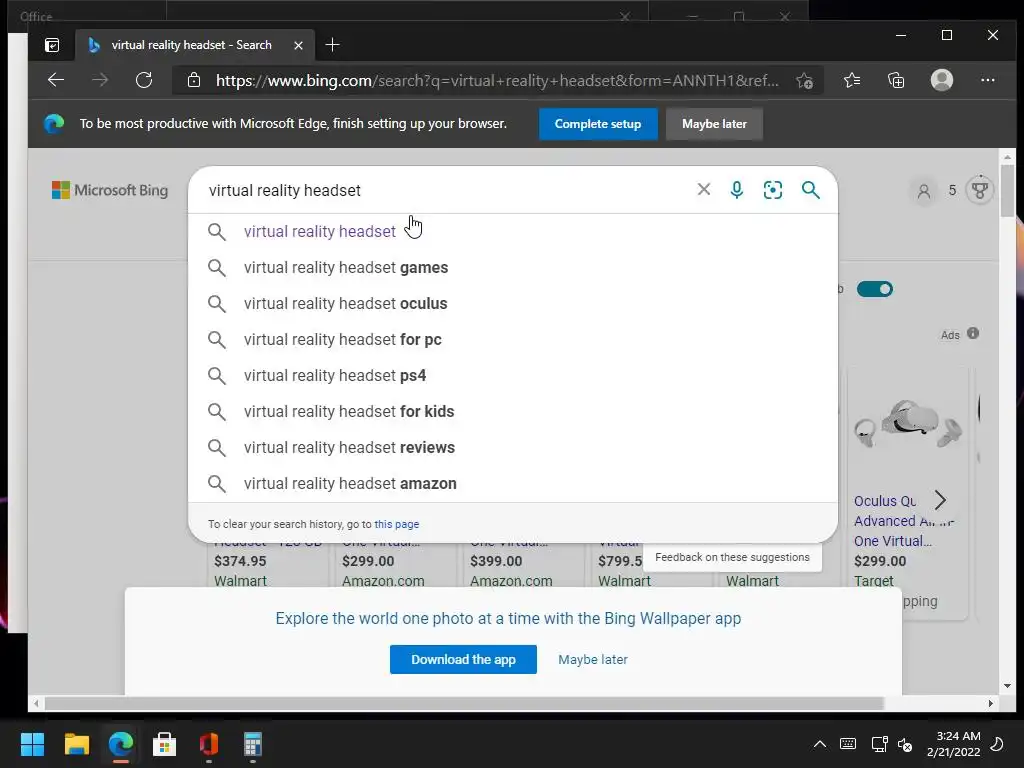
Task: Open the Windows Start menu
Action: pos(32,744)
